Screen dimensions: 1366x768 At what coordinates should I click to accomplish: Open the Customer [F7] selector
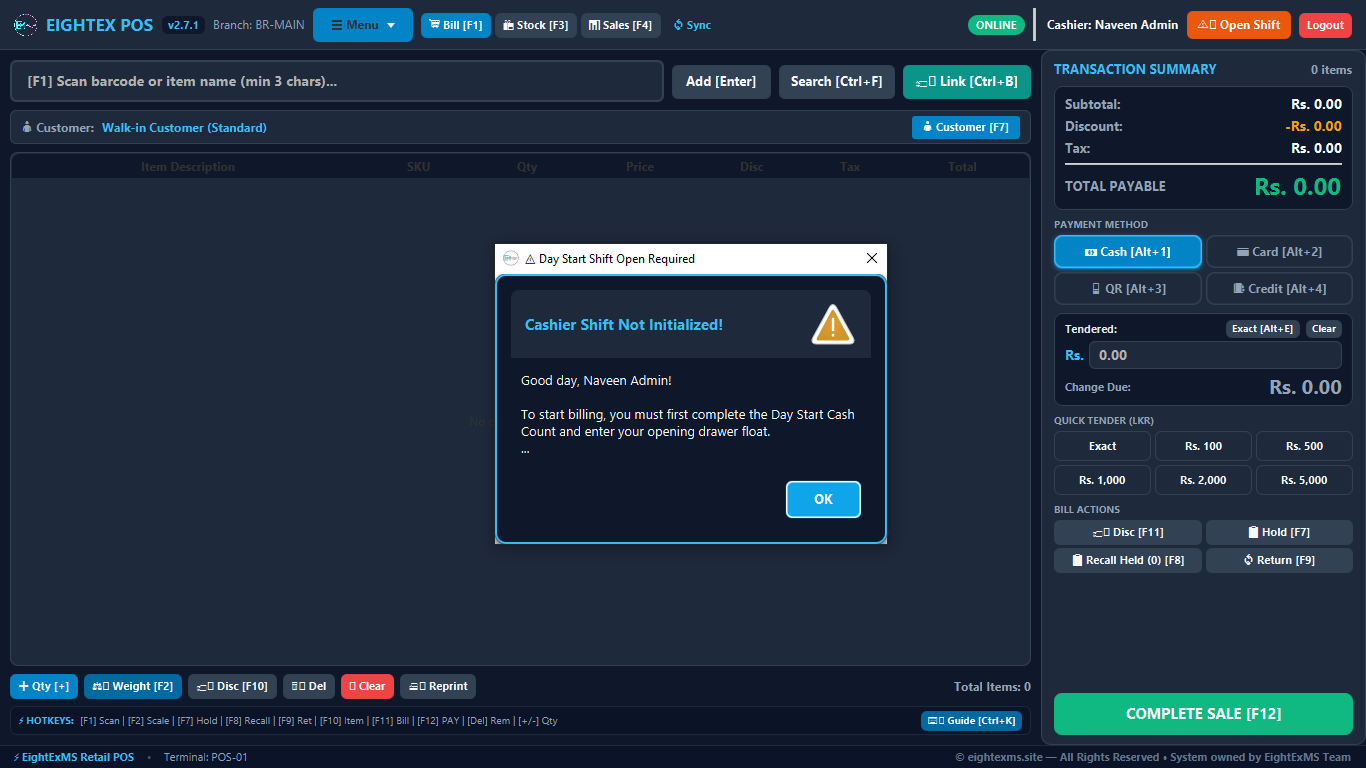tap(966, 127)
